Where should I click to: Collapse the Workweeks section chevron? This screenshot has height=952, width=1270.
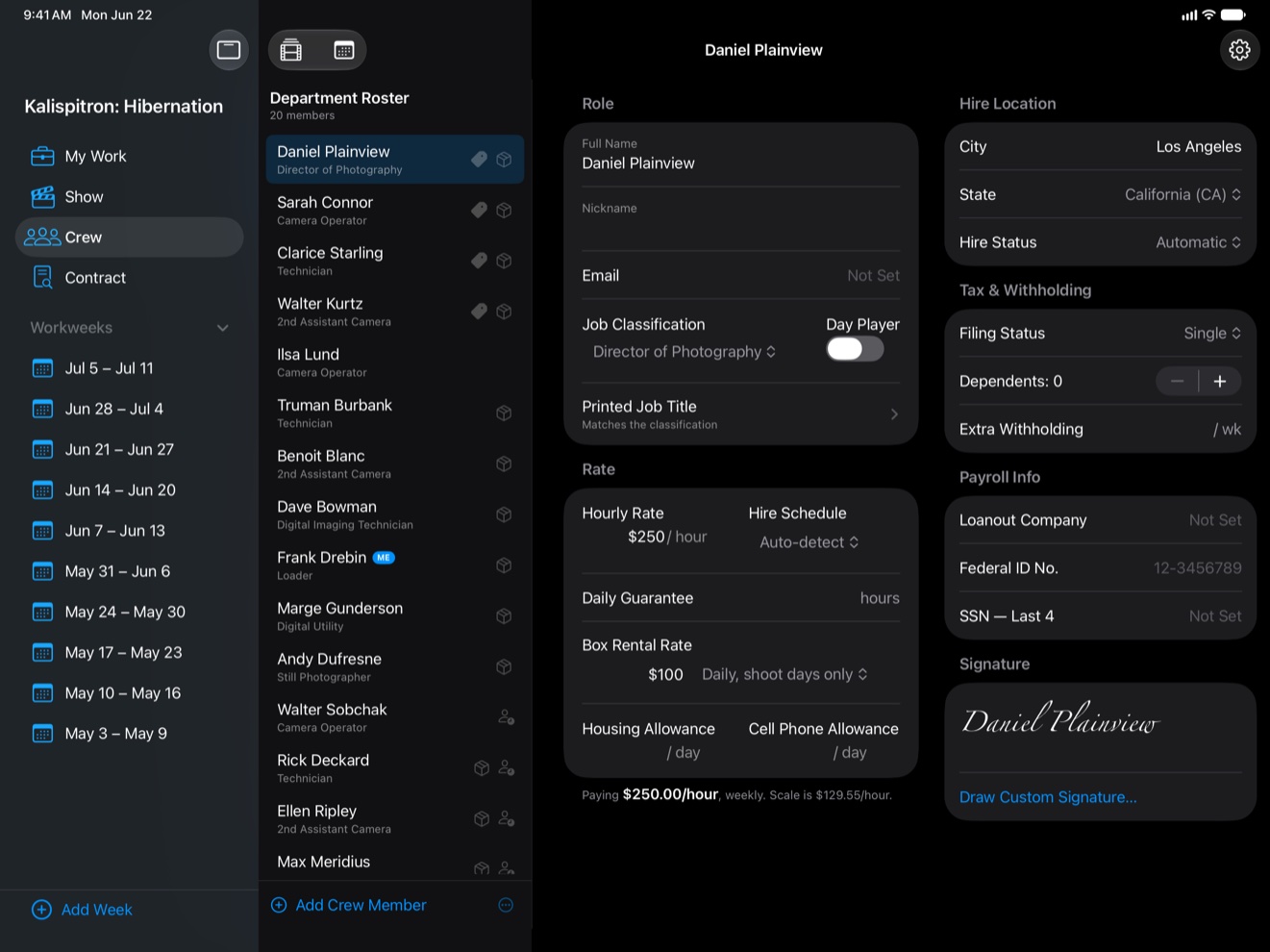223,328
